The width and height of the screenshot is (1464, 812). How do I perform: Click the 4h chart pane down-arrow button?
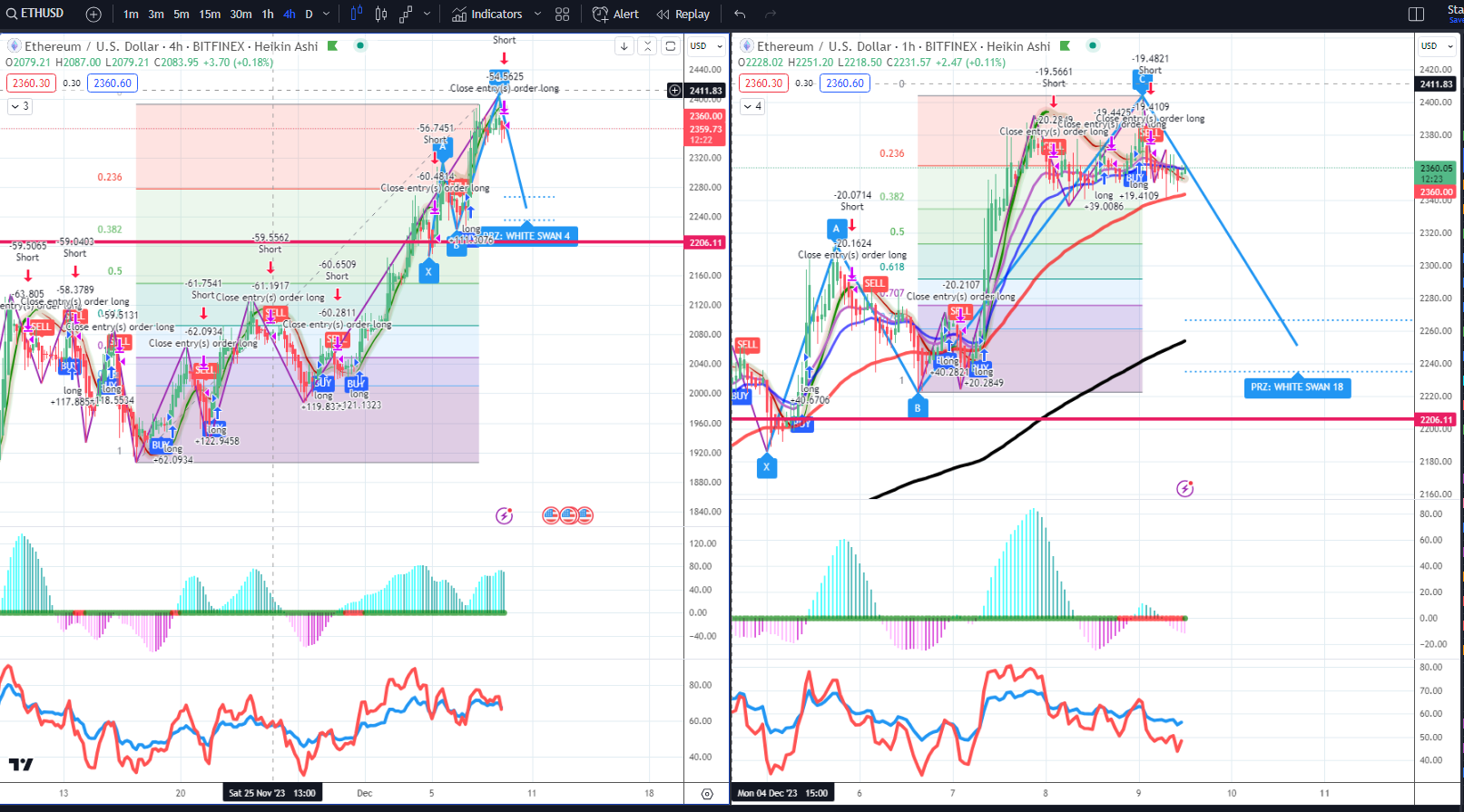coord(624,46)
